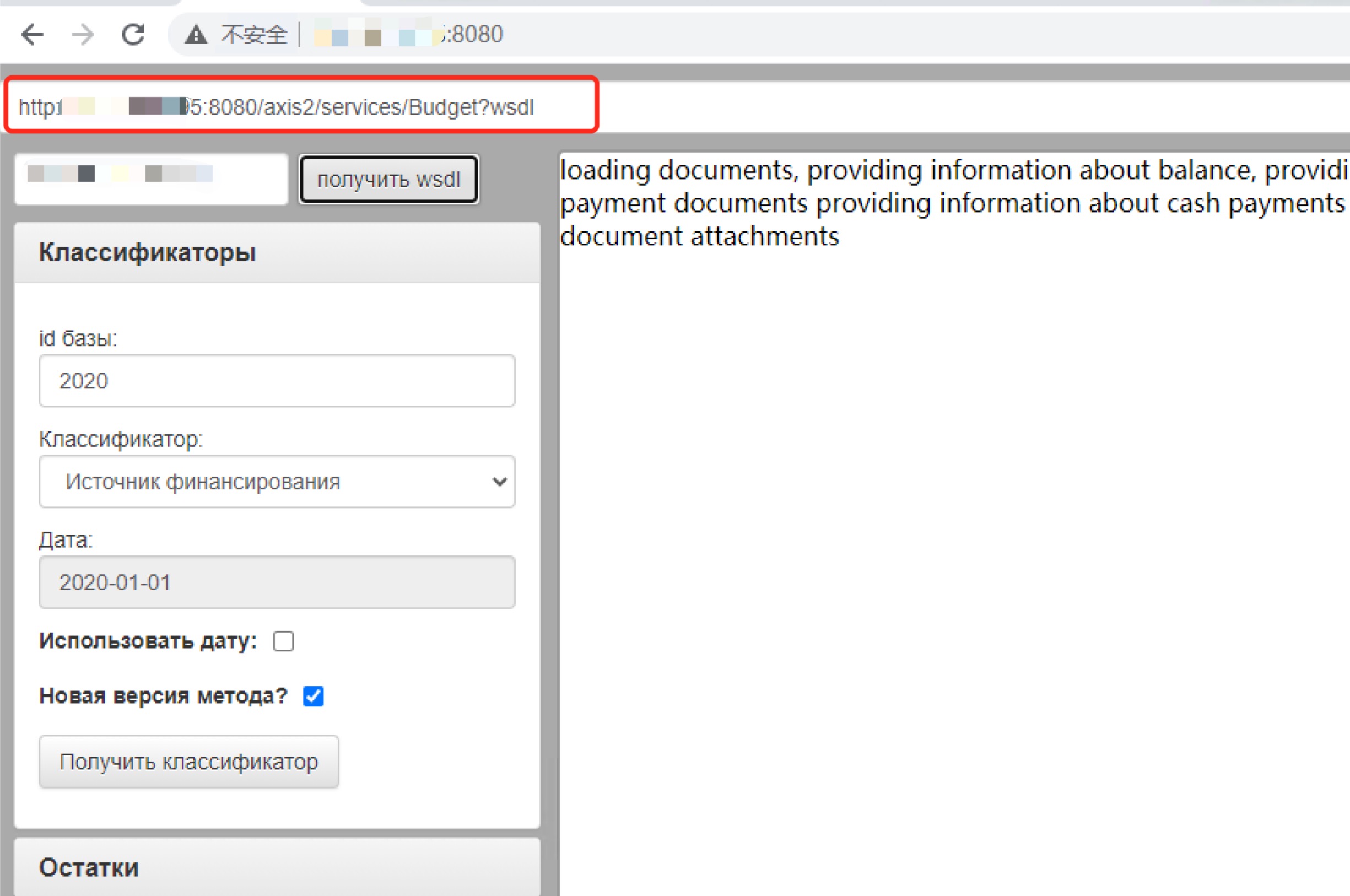This screenshot has height=896, width=1350.
Task: Click dropdown chevron next to Источник финансирования
Action: click(x=499, y=482)
